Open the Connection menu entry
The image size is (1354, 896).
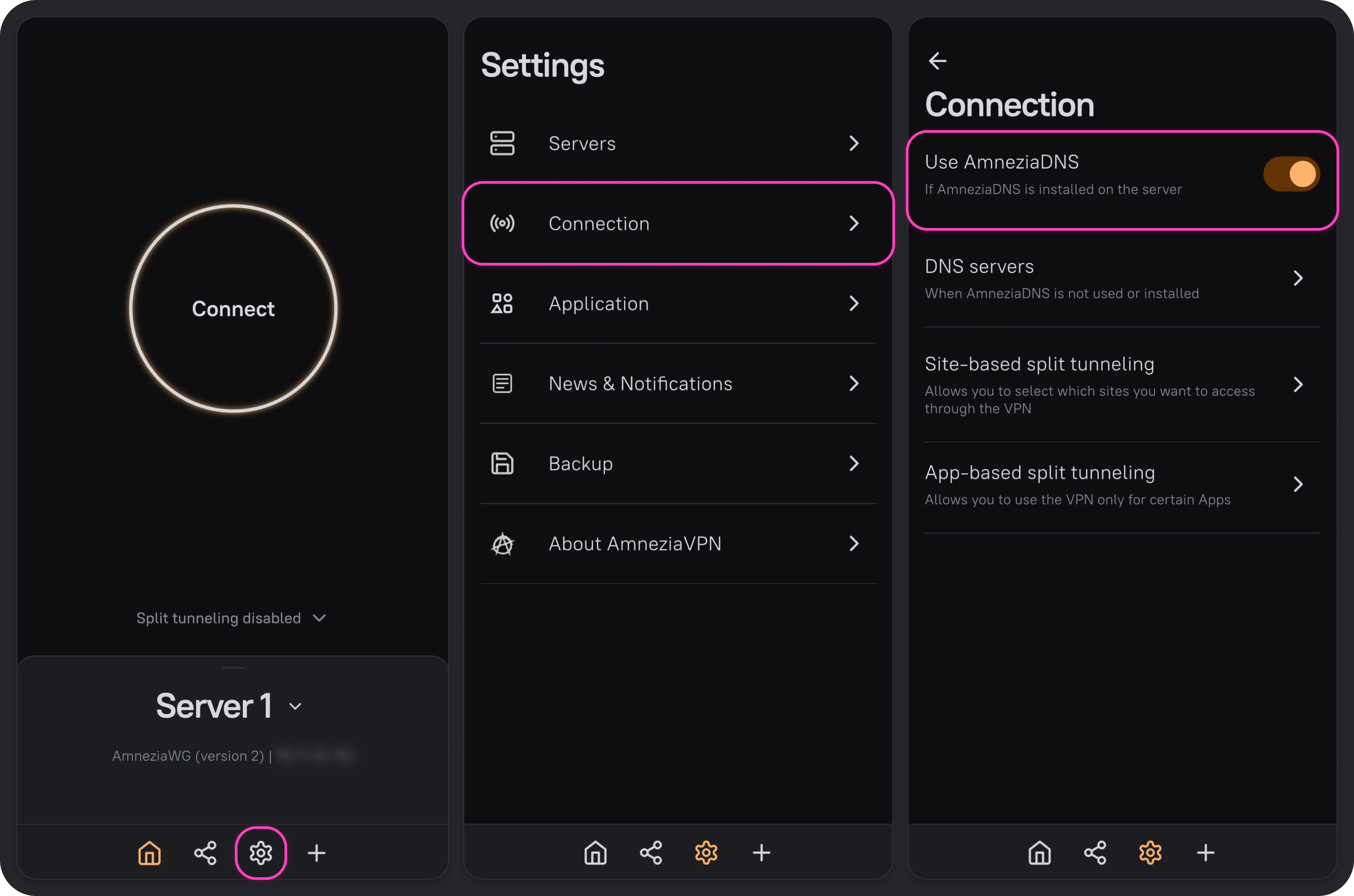point(678,224)
